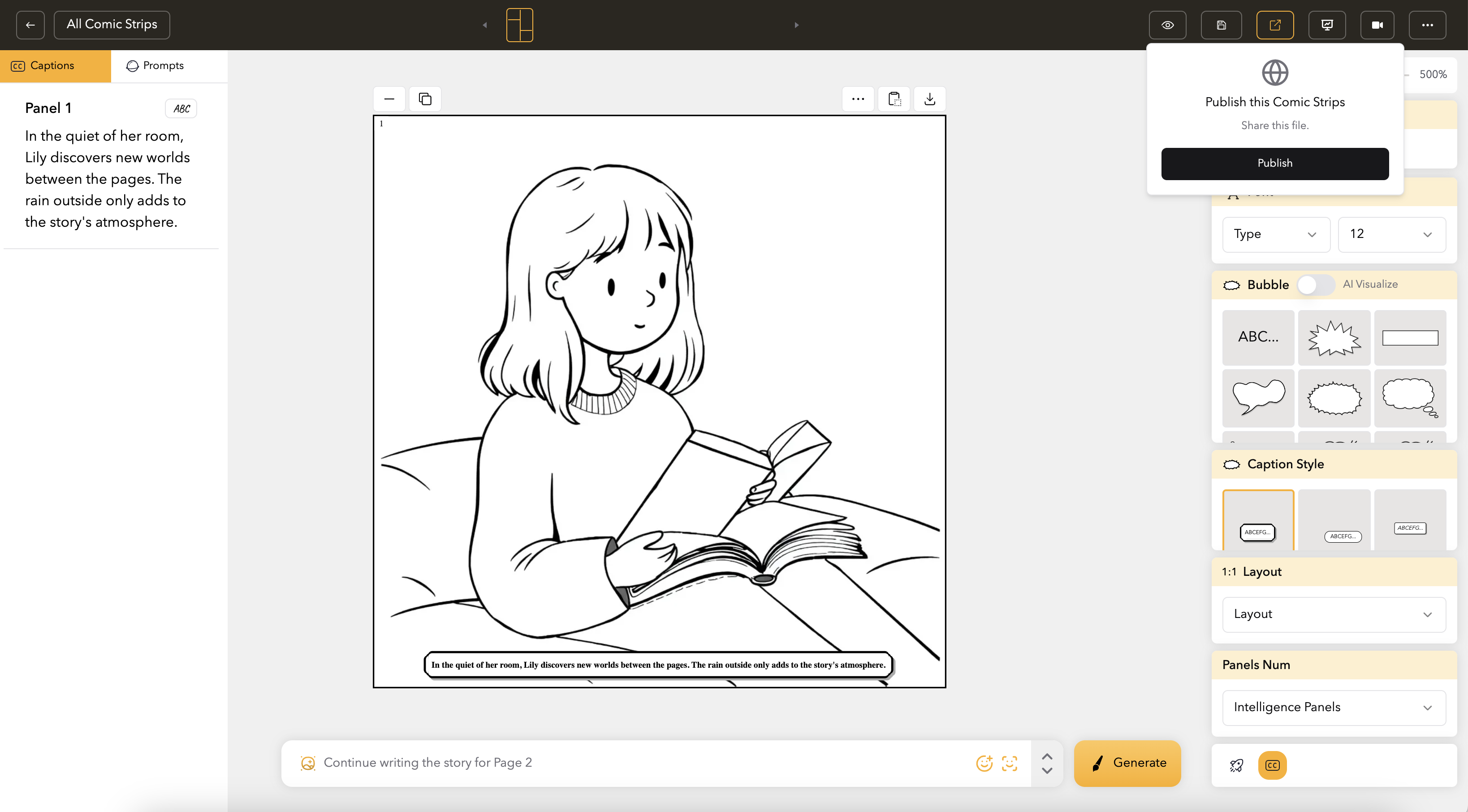The width and height of the screenshot is (1468, 812).
Task: Click the 1:1 Layout section header
Action: click(x=1334, y=571)
